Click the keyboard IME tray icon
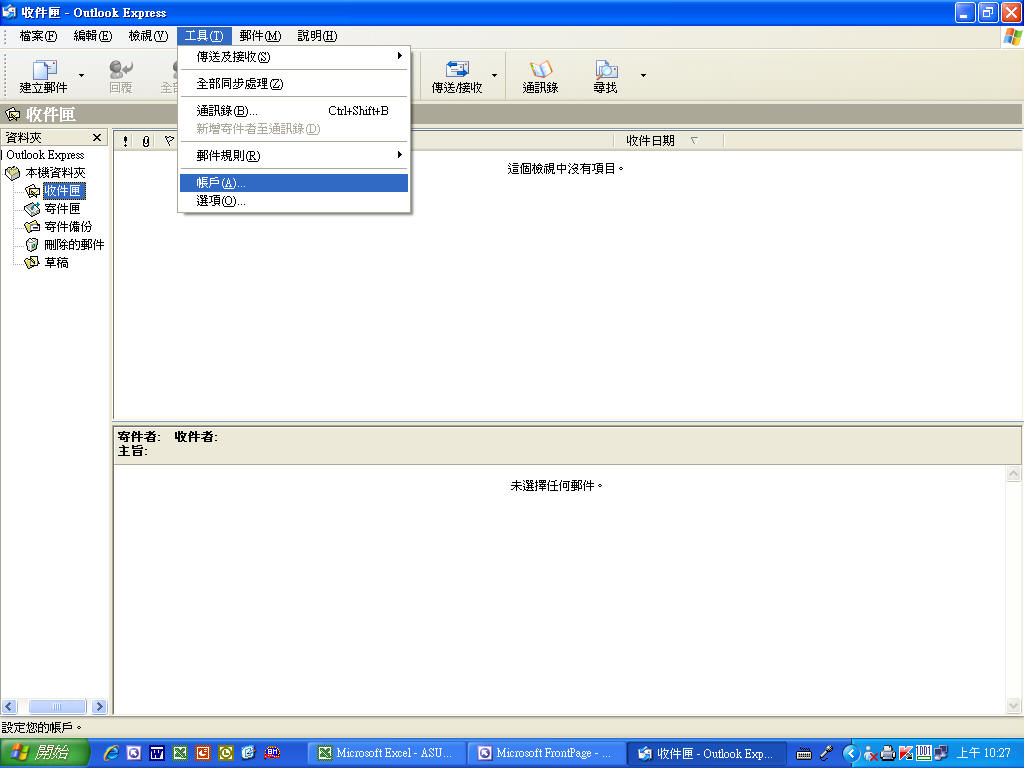This screenshot has width=1024, height=768. (x=804, y=754)
